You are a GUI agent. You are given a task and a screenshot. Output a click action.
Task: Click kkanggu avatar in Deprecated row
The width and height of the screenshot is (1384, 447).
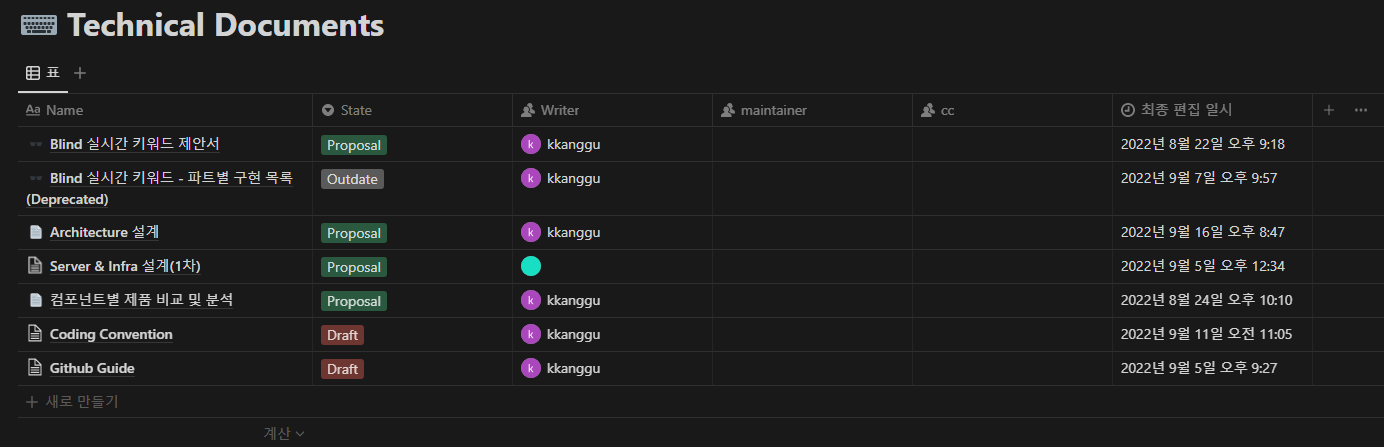(x=531, y=178)
